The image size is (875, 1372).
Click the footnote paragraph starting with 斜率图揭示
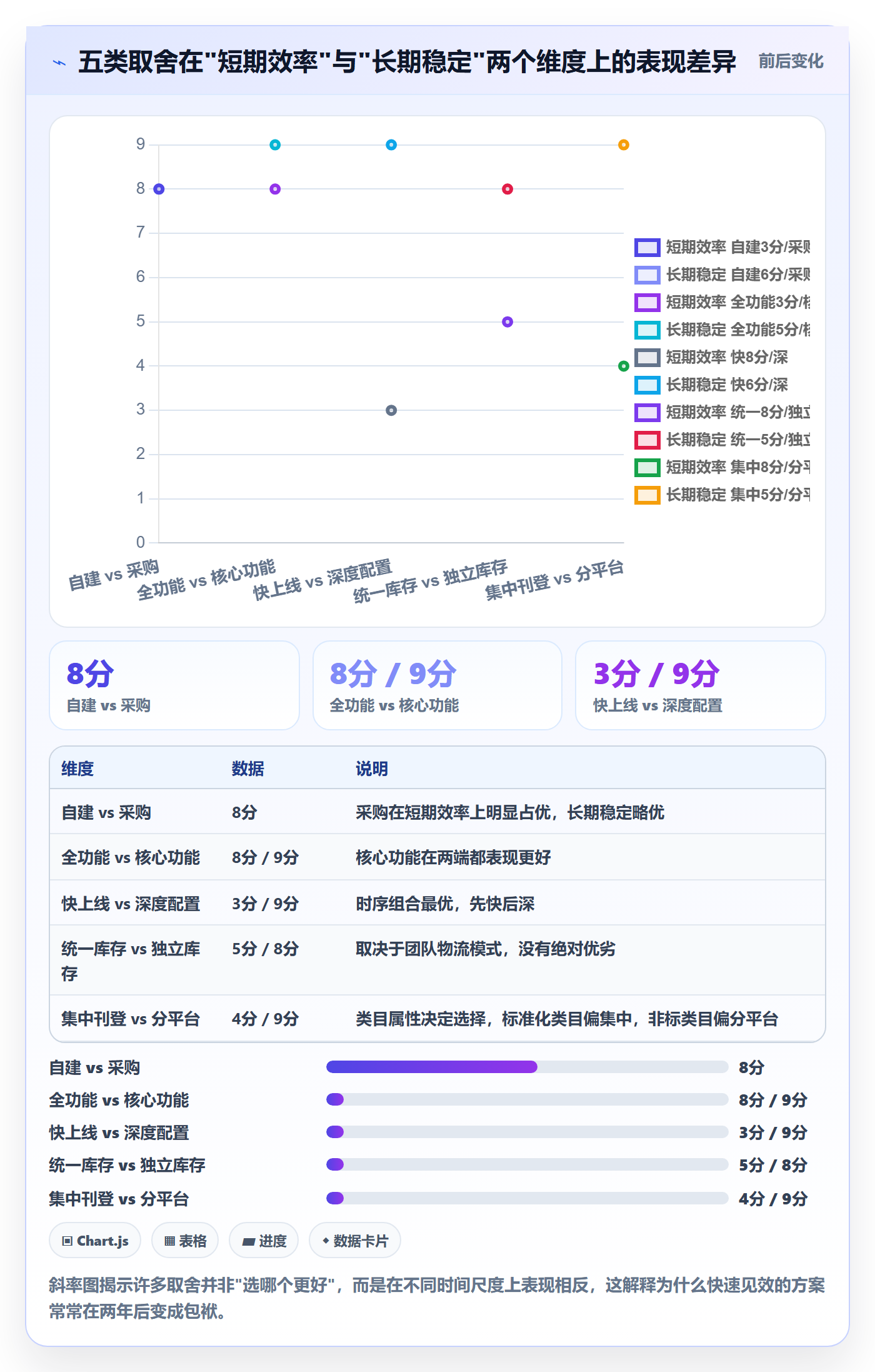coord(437,1298)
